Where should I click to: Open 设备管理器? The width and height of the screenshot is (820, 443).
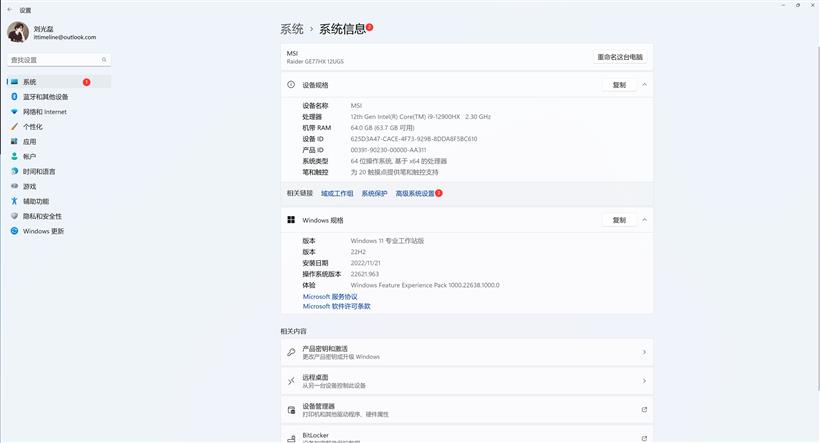click(x=466, y=410)
